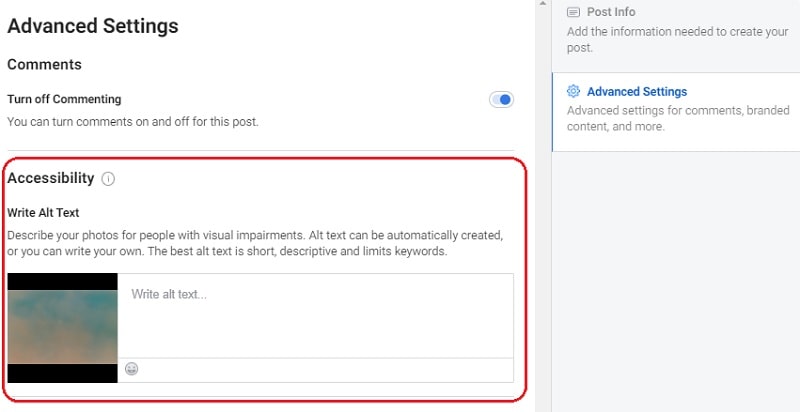Click the Turn off Commenting label
Image resolution: width=800 pixels, height=412 pixels.
64,100
